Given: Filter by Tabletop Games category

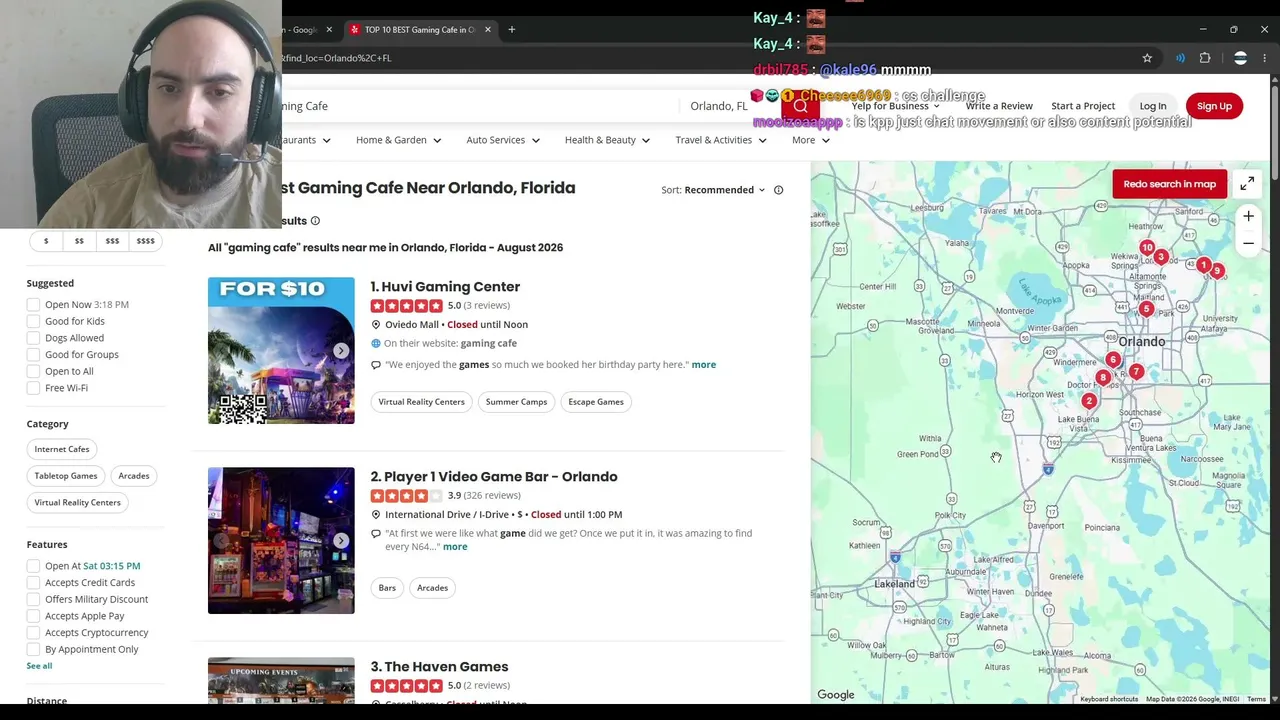Looking at the screenshot, I should 66,476.
